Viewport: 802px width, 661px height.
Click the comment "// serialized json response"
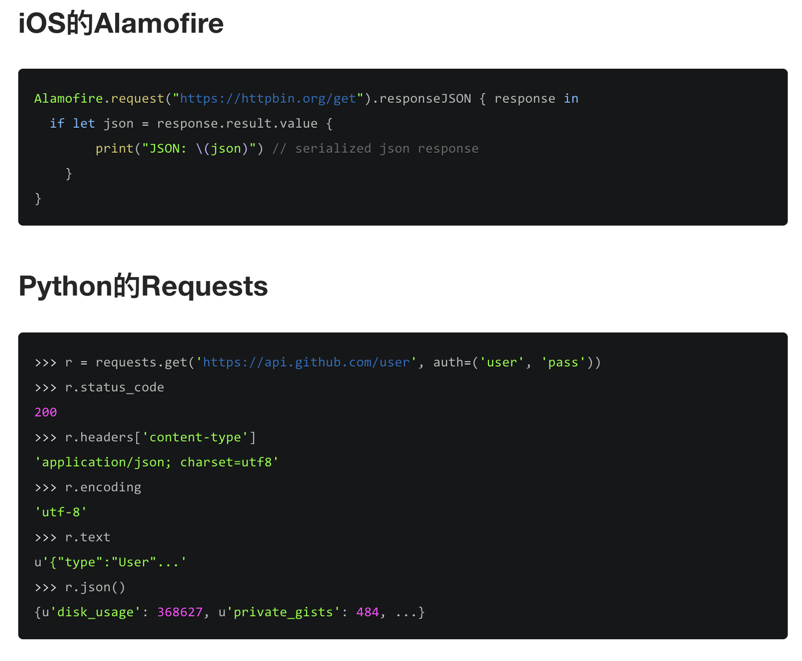point(375,148)
